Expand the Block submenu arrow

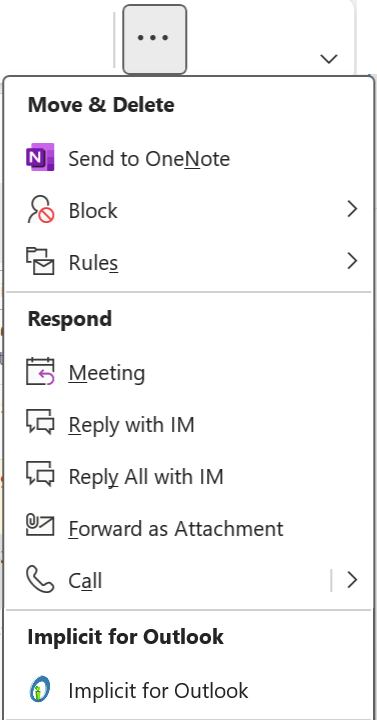tap(352, 209)
